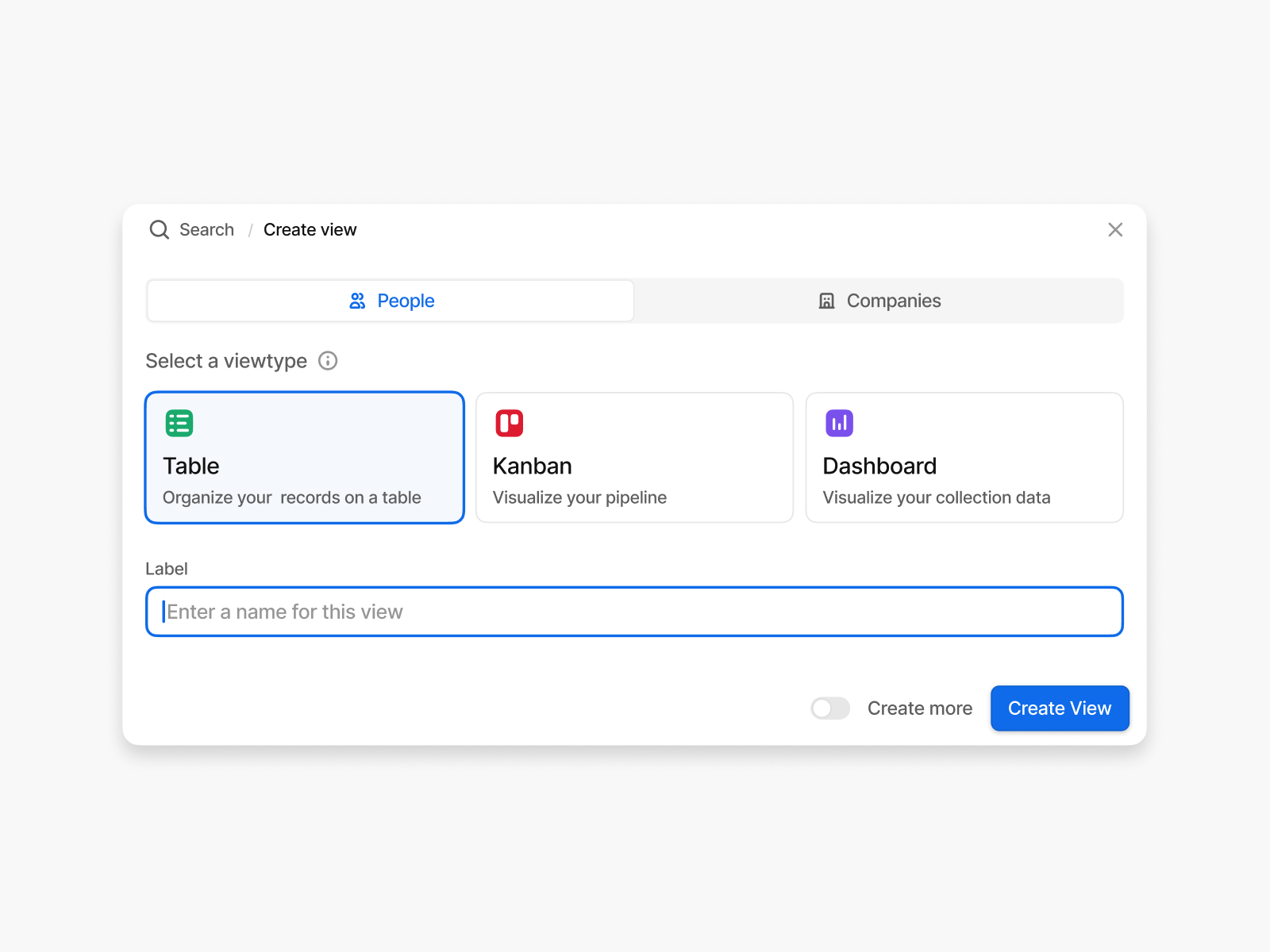
Task: Navigate back using the Search breadcrumb
Action: [x=206, y=229]
